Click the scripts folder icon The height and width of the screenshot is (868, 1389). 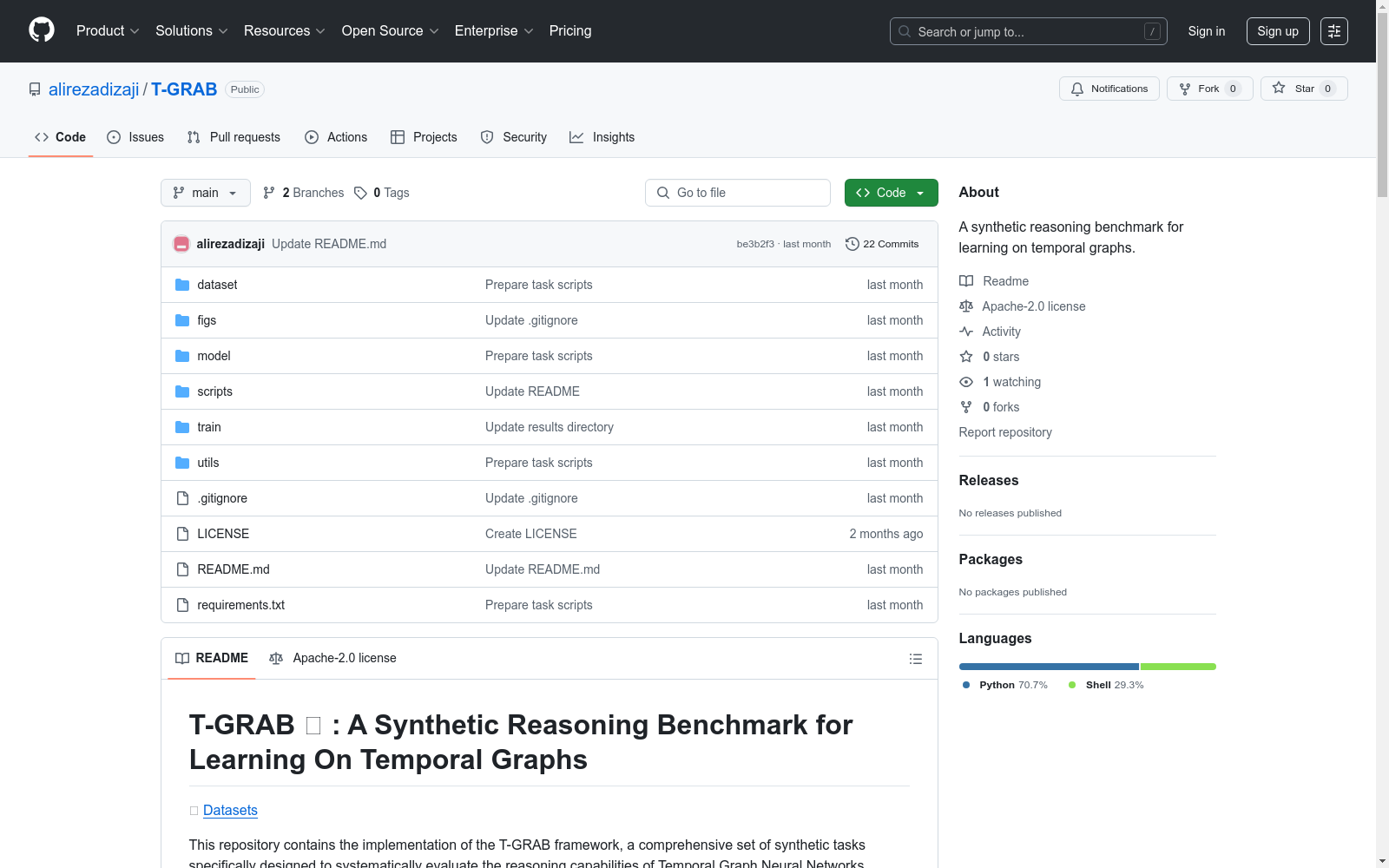(x=182, y=391)
